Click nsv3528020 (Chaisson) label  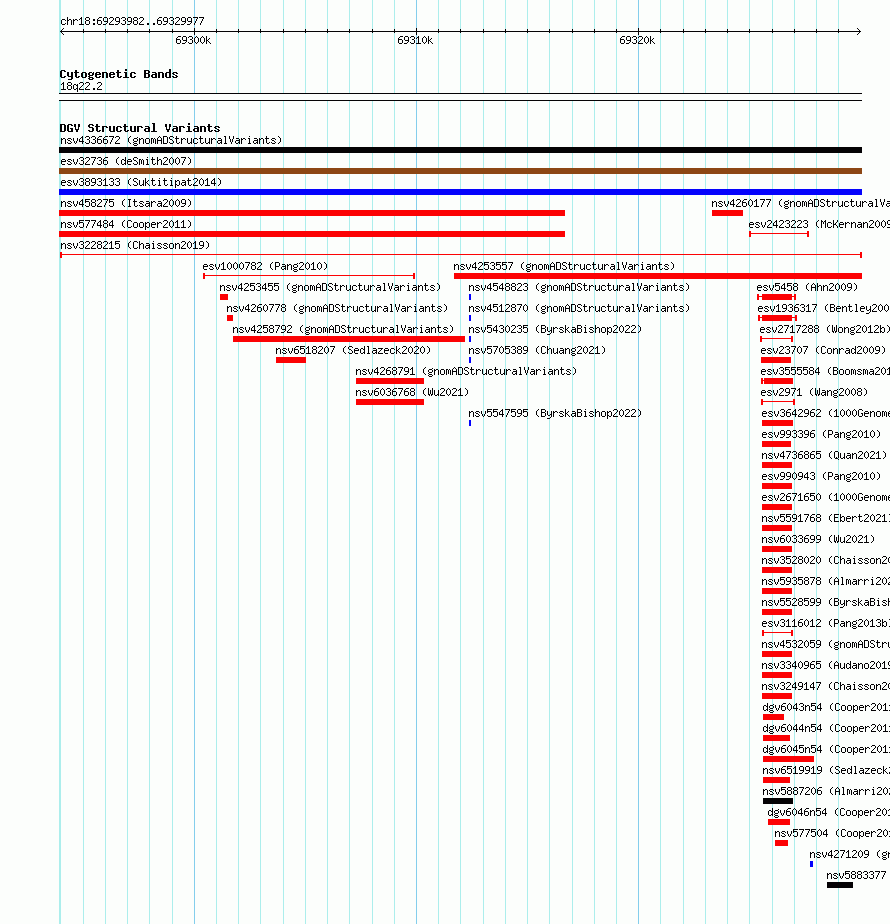click(x=825, y=560)
